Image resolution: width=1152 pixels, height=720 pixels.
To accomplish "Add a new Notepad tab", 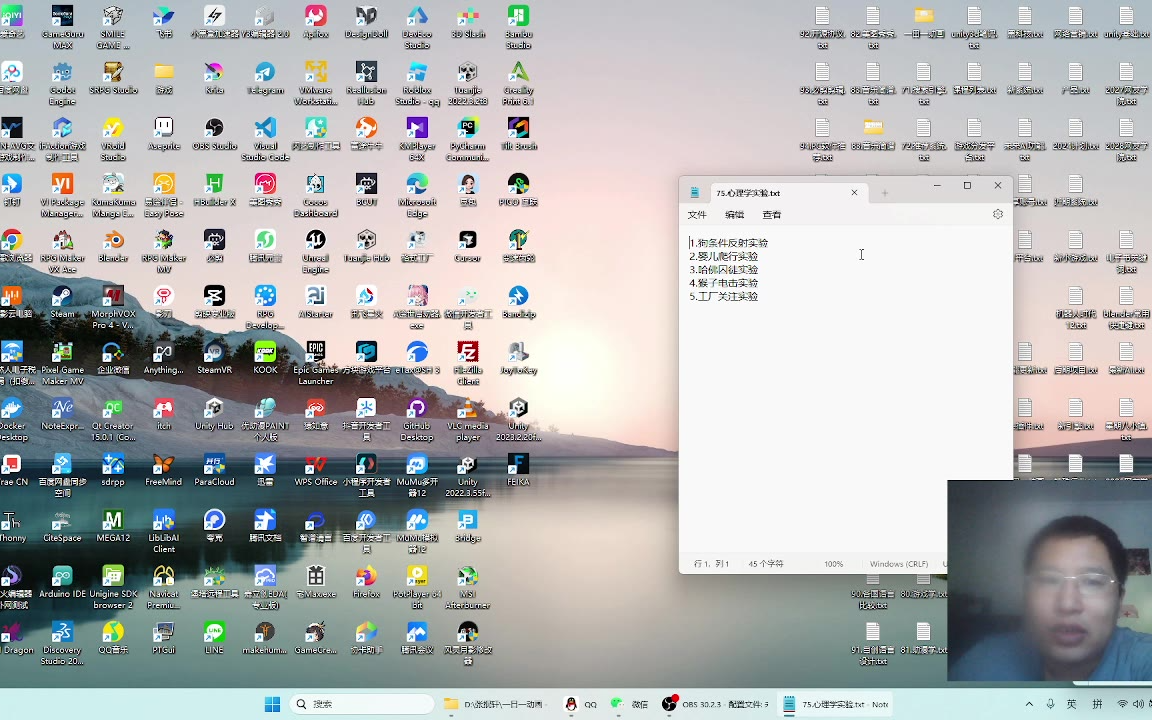I will click(x=885, y=192).
